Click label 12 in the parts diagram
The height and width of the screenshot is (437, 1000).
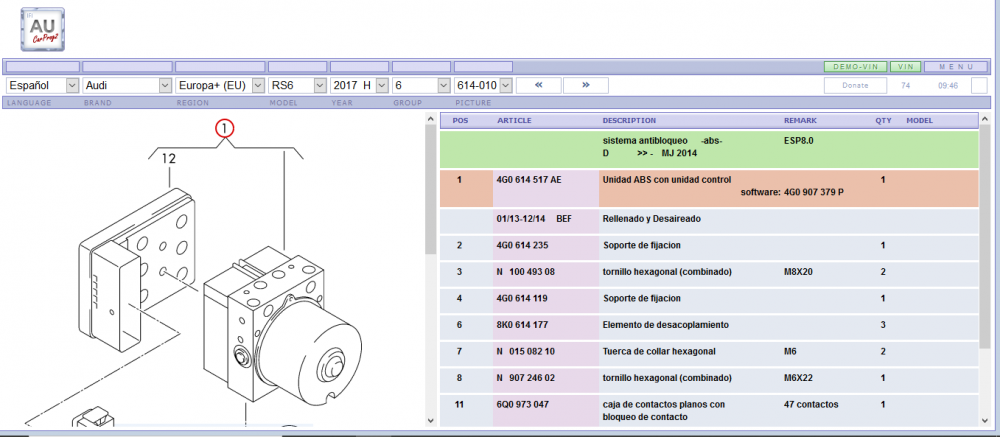(x=168, y=159)
